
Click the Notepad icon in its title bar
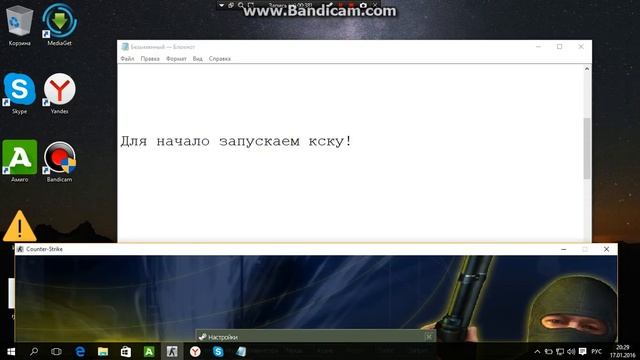pos(125,47)
